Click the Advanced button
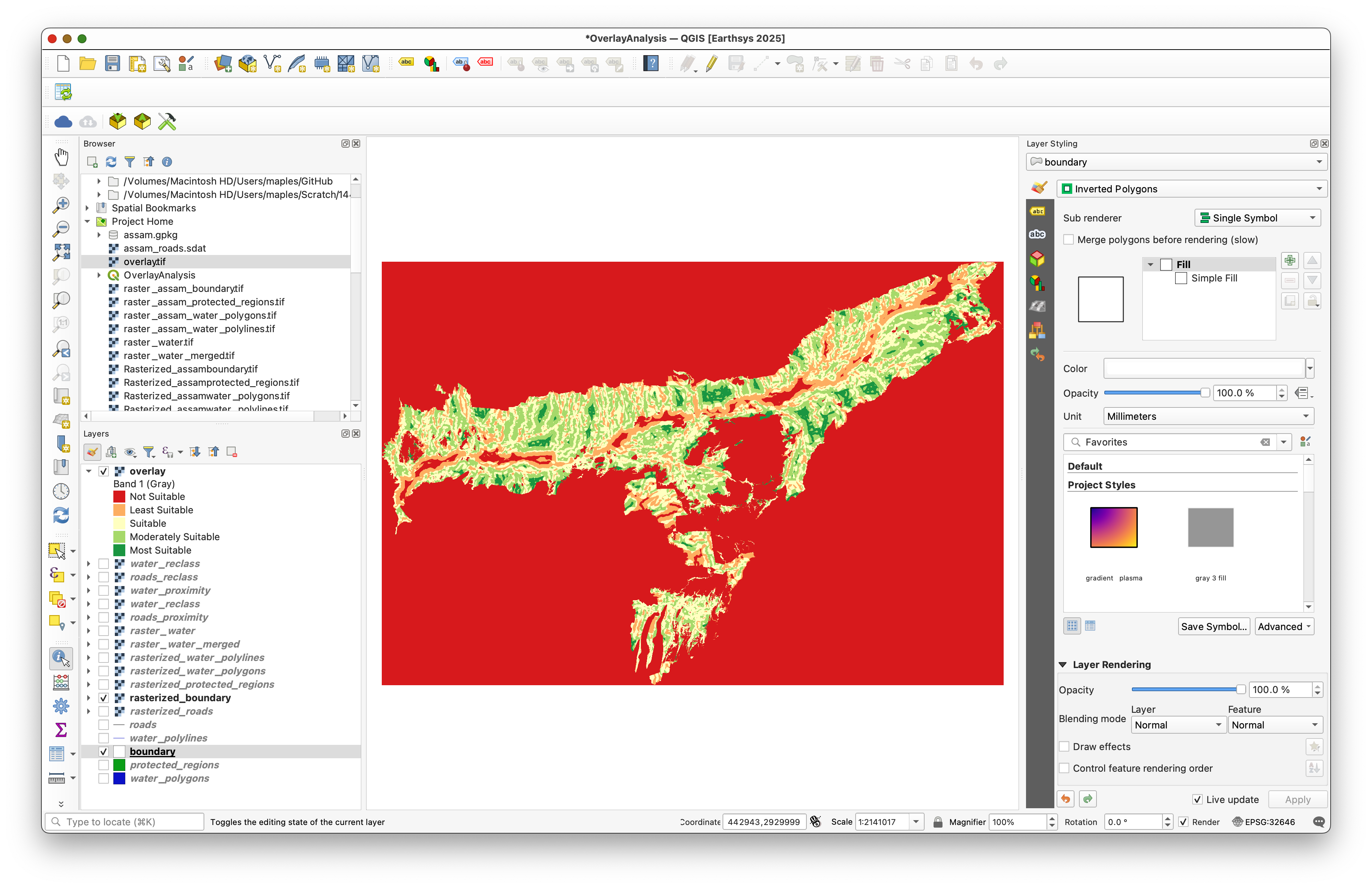Image resolution: width=1372 pixels, height=888 pixels. (x=1284, y=626)
